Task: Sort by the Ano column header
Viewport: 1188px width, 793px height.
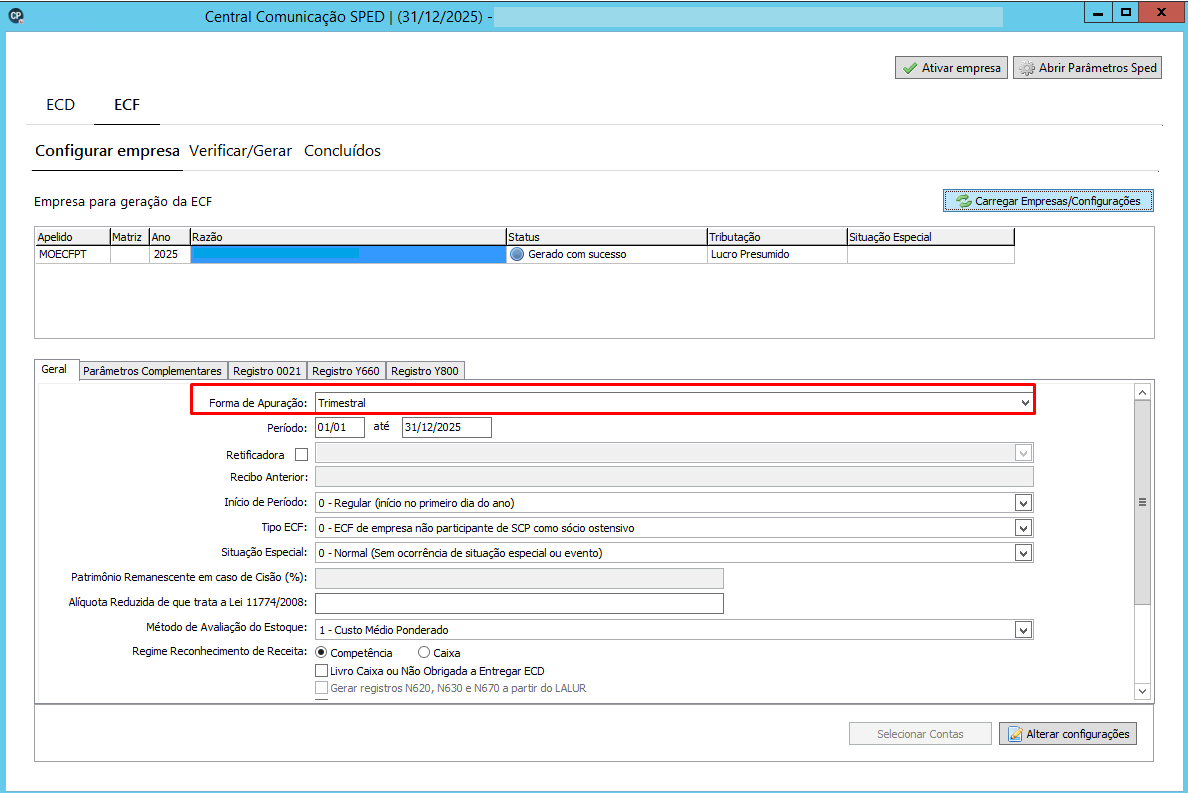Action: pos(170,237)
